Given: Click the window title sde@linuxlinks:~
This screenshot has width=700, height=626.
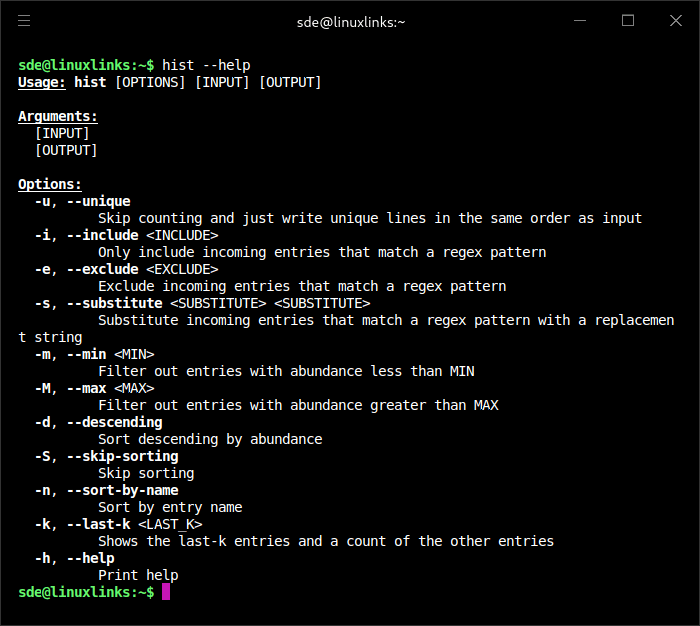Looking at the screenshot, I should [x=351, y=21].
